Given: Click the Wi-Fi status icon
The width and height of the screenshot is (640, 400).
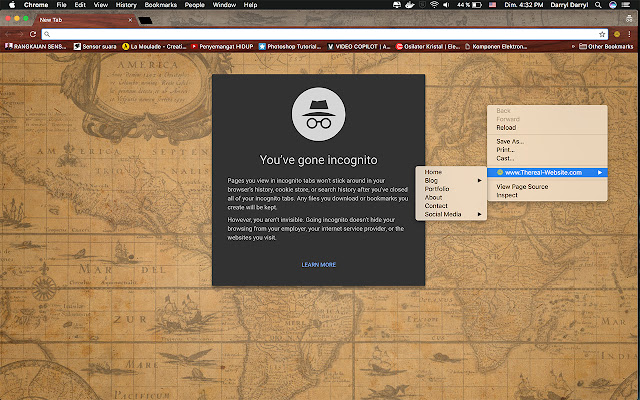Looking at the screenshot, I should [434, 5].
